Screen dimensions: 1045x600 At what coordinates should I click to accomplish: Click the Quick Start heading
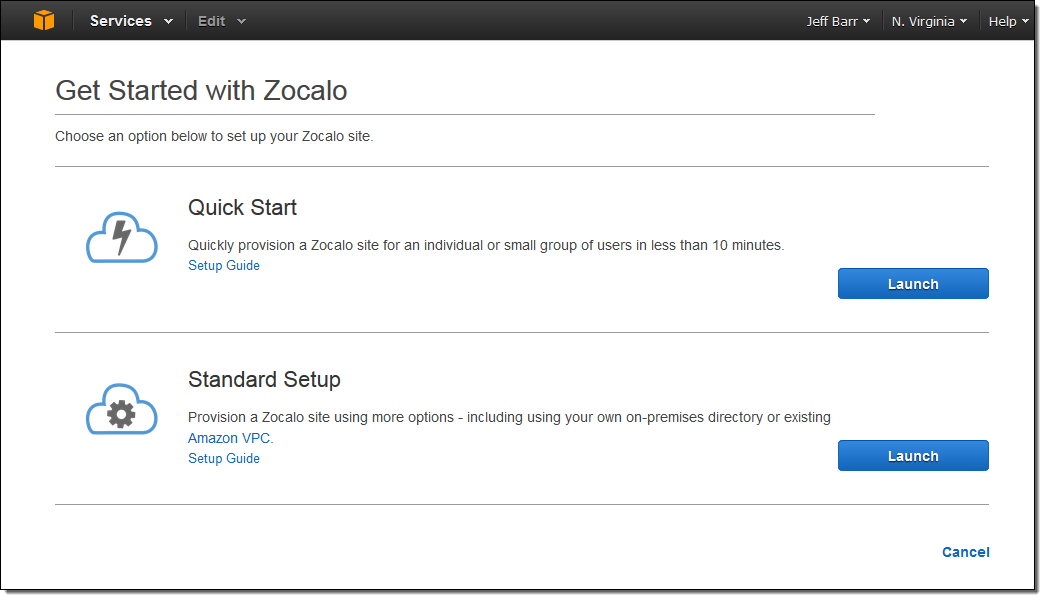(x=242, y=208)
